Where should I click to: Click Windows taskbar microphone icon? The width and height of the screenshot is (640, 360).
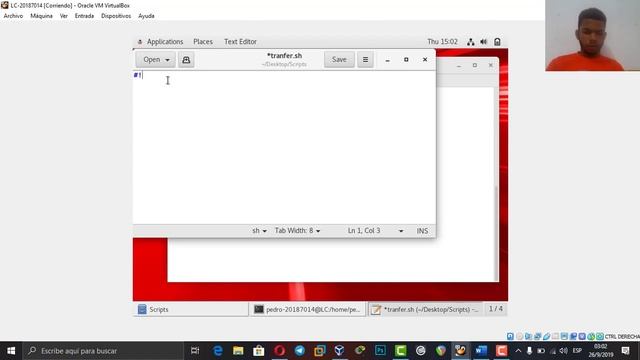[x=529, y=351]
